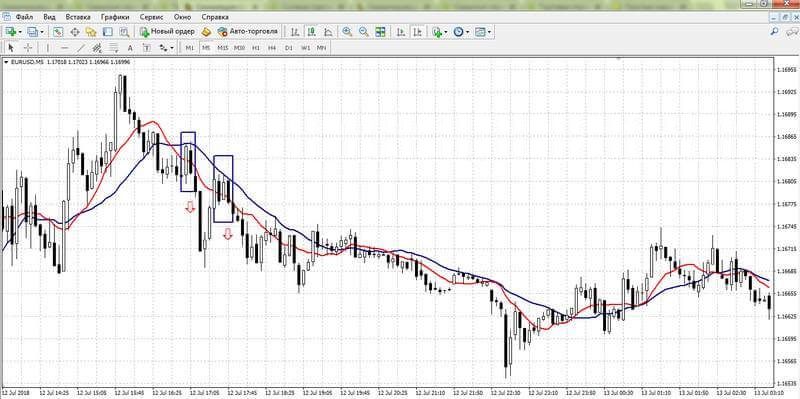Pick the crosshair cursor tool
The width and height of the screenshot is (800, 399).
tap(28, 48)
